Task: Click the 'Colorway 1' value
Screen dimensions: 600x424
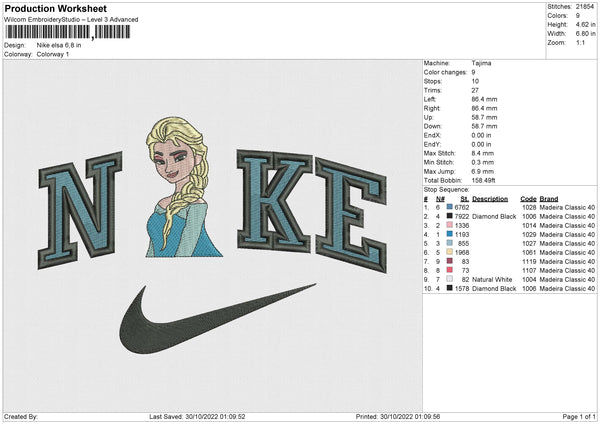Action: [x=53, y=54]
